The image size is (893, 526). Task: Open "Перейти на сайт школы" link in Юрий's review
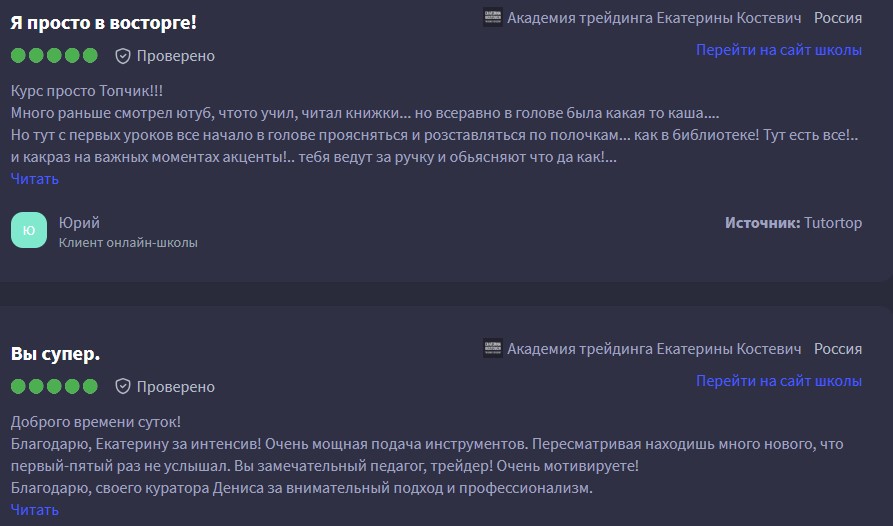(x=778, y=50)
